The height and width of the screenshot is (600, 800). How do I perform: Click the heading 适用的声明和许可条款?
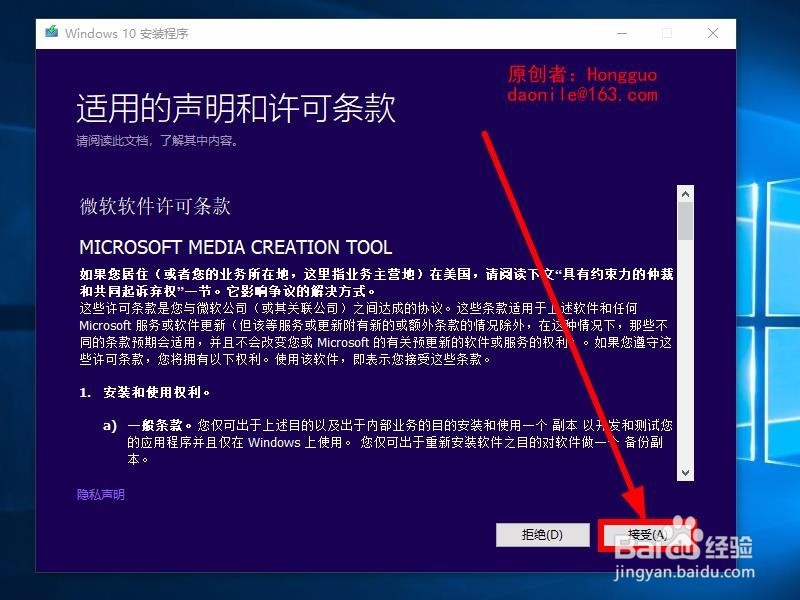pyautogui.click(x=236, y=108)
